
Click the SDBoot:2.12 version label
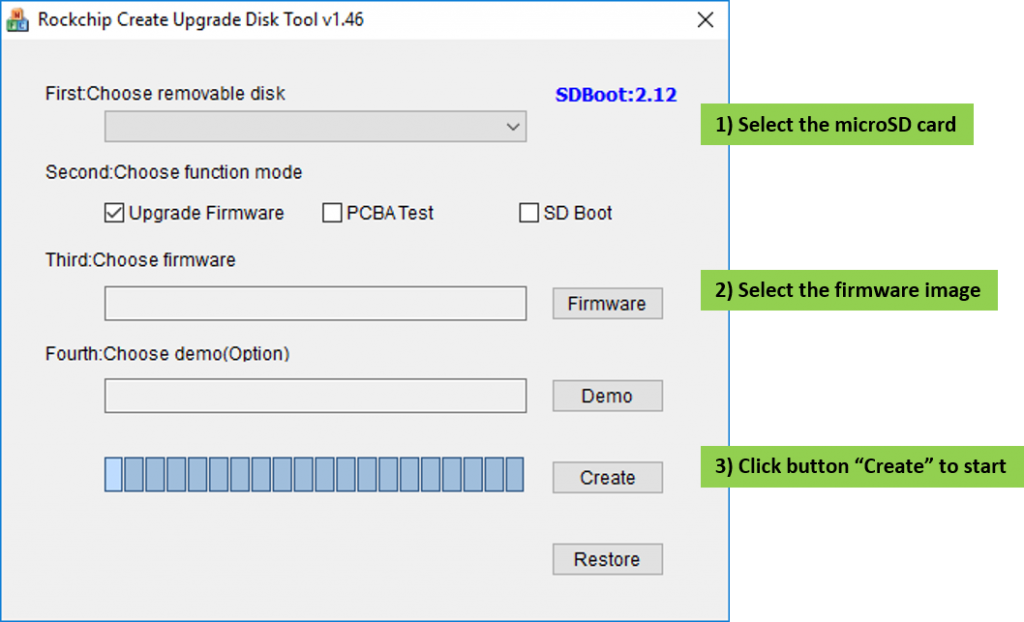(x=616, y=95)
